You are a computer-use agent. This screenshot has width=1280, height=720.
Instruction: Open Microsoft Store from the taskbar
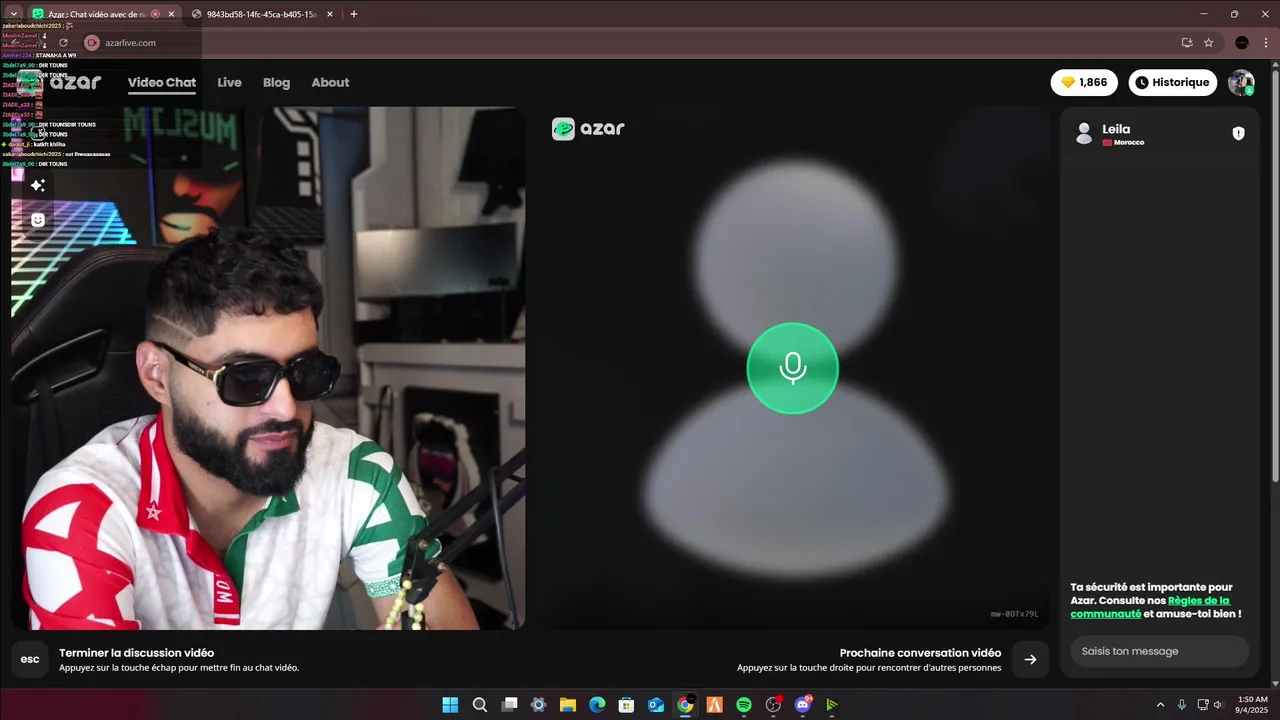pyautogui.click(x=626, y=705)
